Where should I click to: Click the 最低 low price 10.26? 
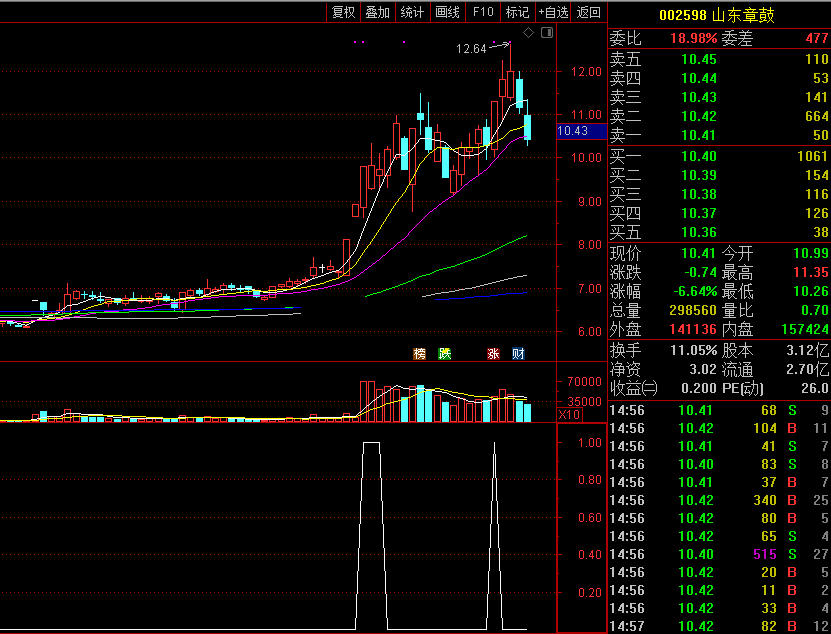[811, 292]
